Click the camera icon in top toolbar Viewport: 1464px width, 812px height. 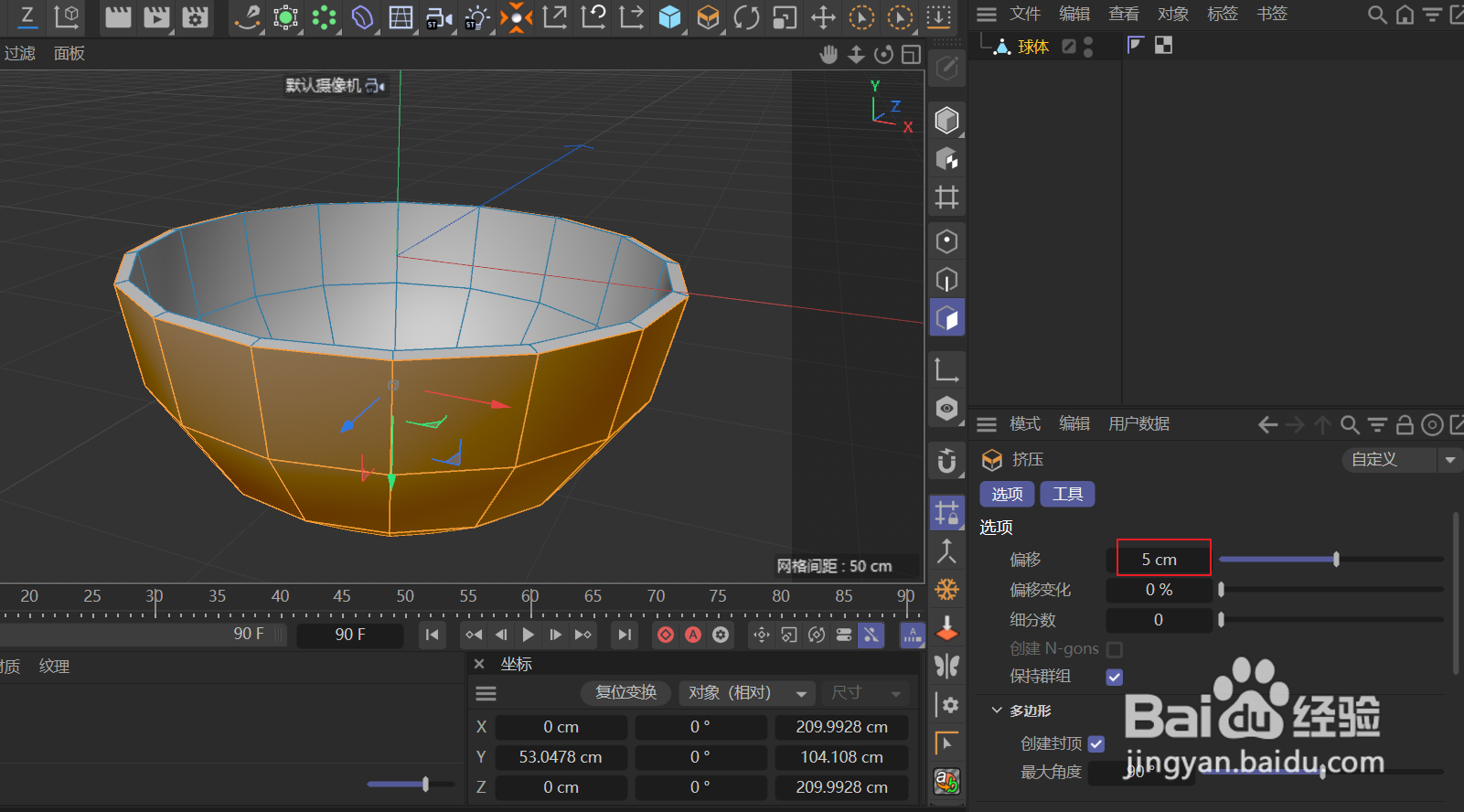439,17
